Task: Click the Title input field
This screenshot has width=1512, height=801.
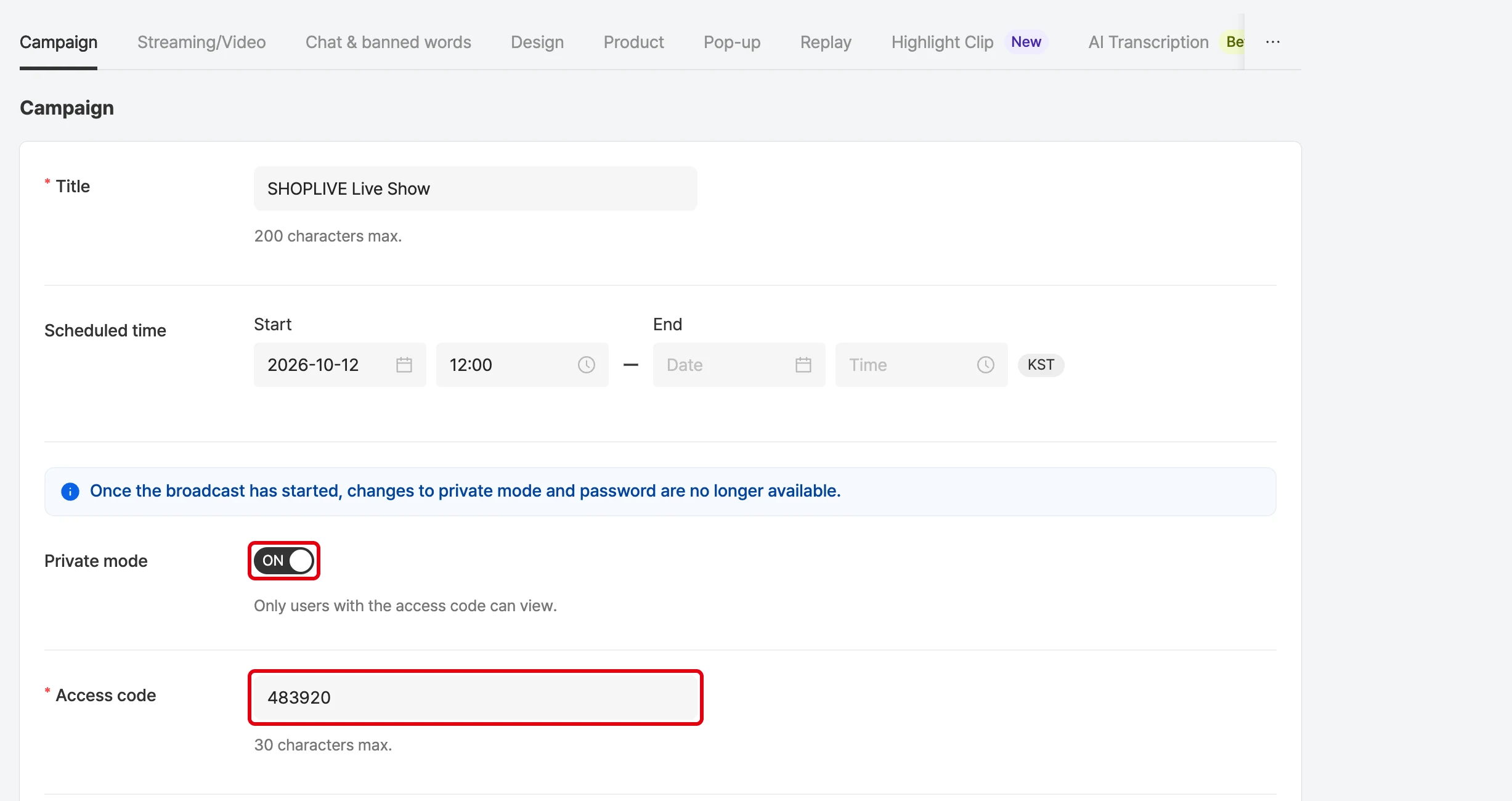Action: tap(476, 189)
